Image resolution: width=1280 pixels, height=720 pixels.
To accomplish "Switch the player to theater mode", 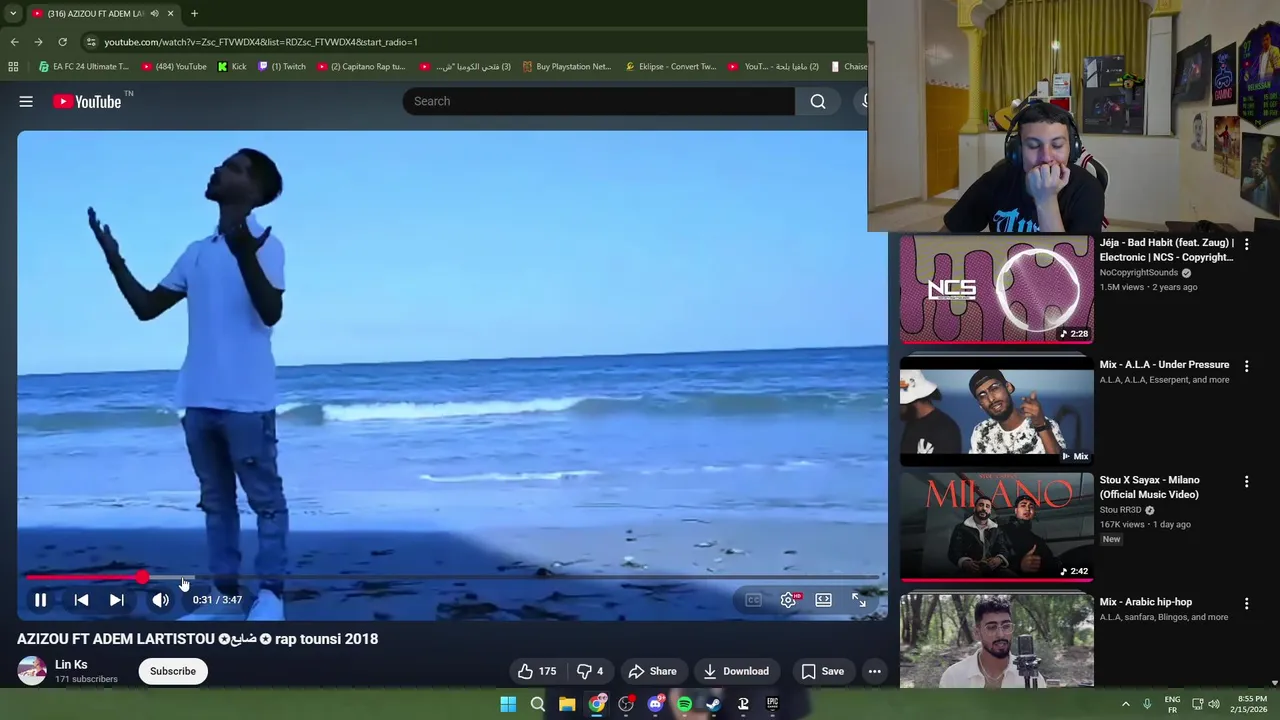I will coord(823,600).
